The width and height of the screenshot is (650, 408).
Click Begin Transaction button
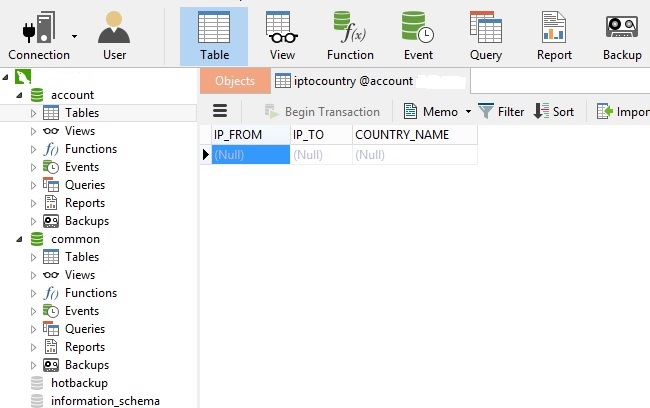pos(322,112)
